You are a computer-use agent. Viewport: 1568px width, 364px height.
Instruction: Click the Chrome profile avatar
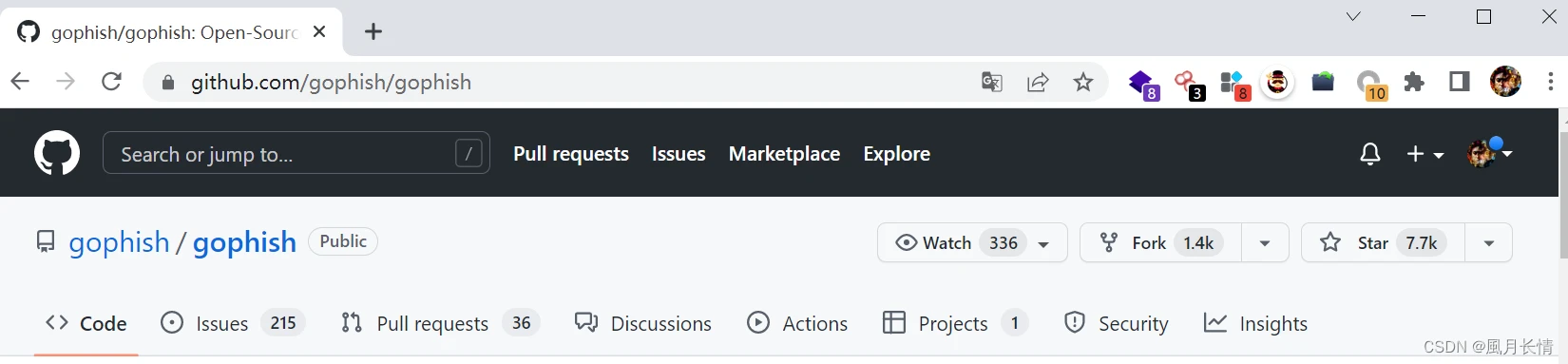tap(1505, 83)
